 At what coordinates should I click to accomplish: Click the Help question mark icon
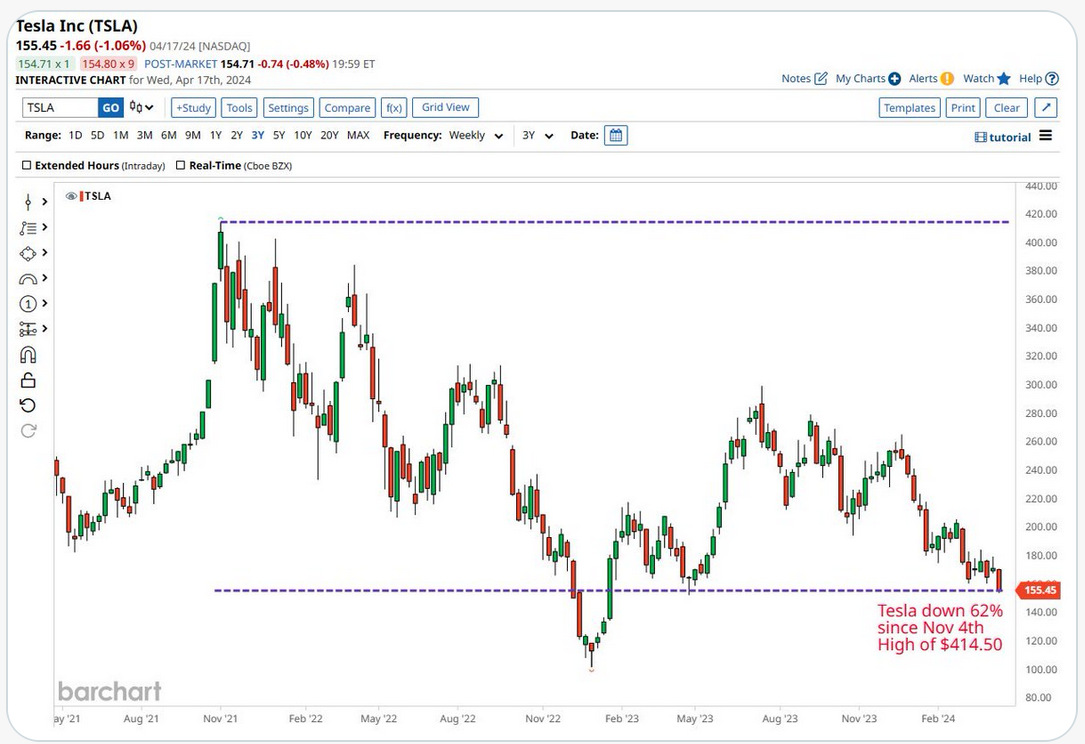pos(1052,79)
